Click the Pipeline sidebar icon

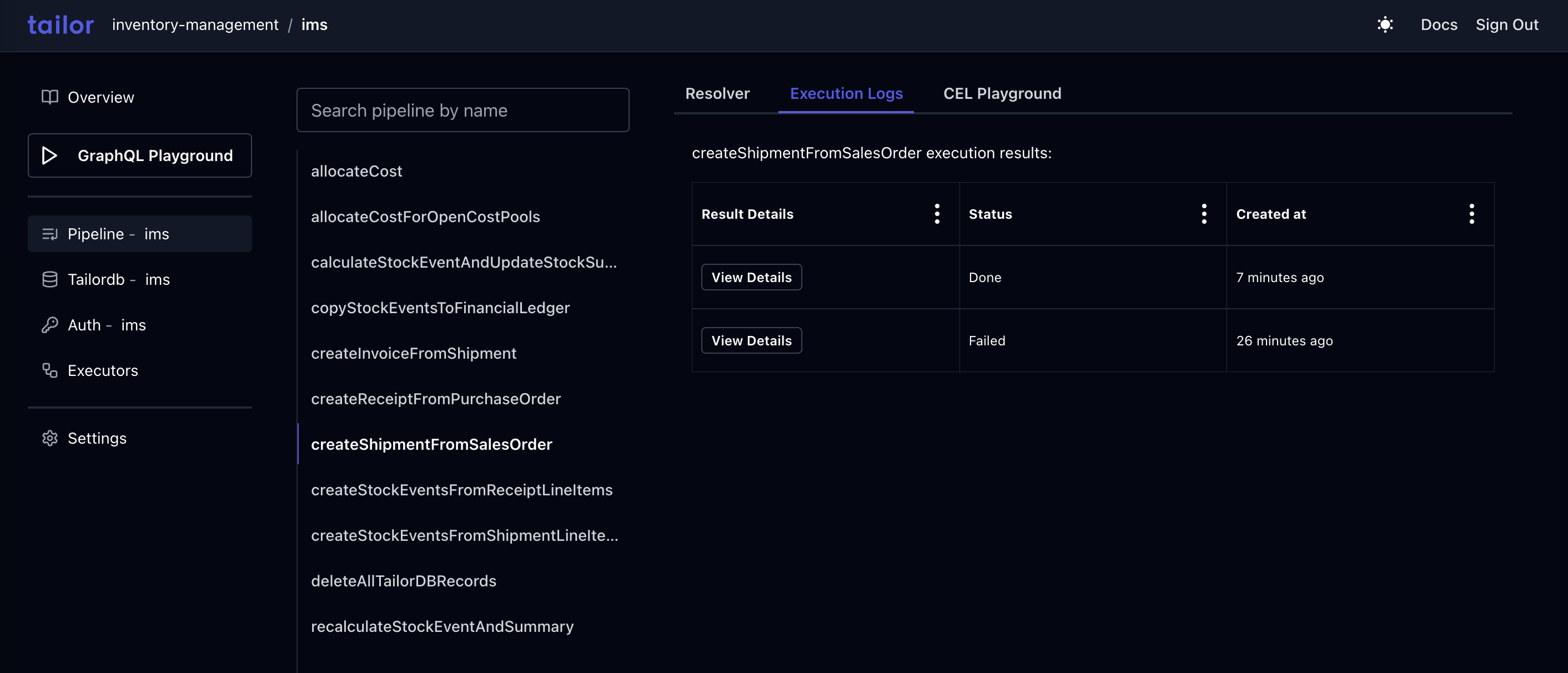49,233
